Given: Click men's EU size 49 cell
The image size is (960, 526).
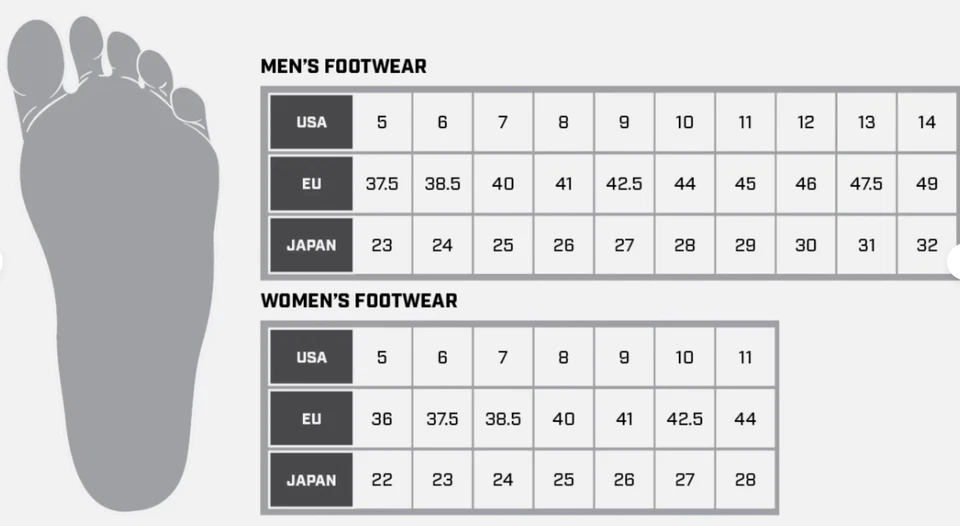Looking at the screenshot, I should pos(927,184).
